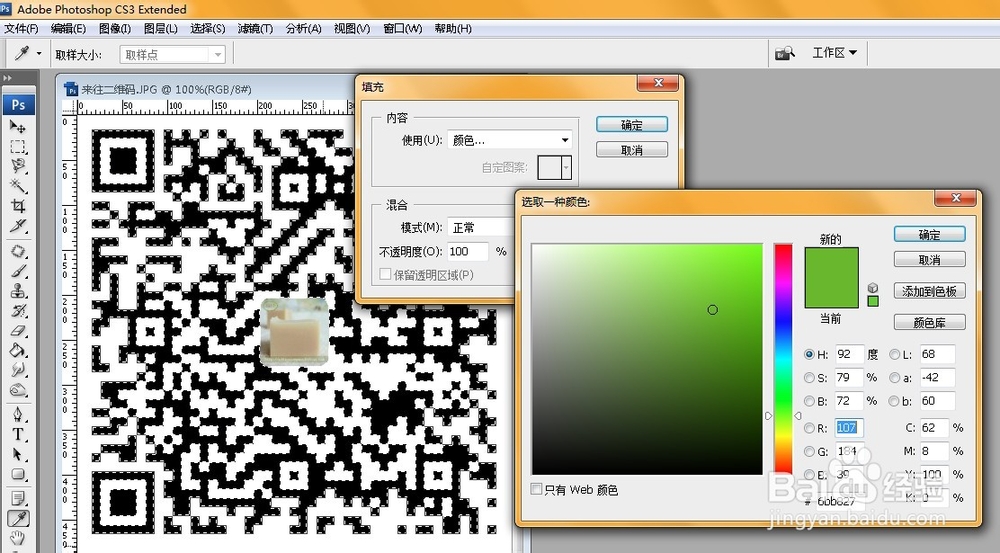The width and height of the screenshot is (1000, 553).
Task: Select the Type tool
Action: pyautogui.click(x=18, y=434)
